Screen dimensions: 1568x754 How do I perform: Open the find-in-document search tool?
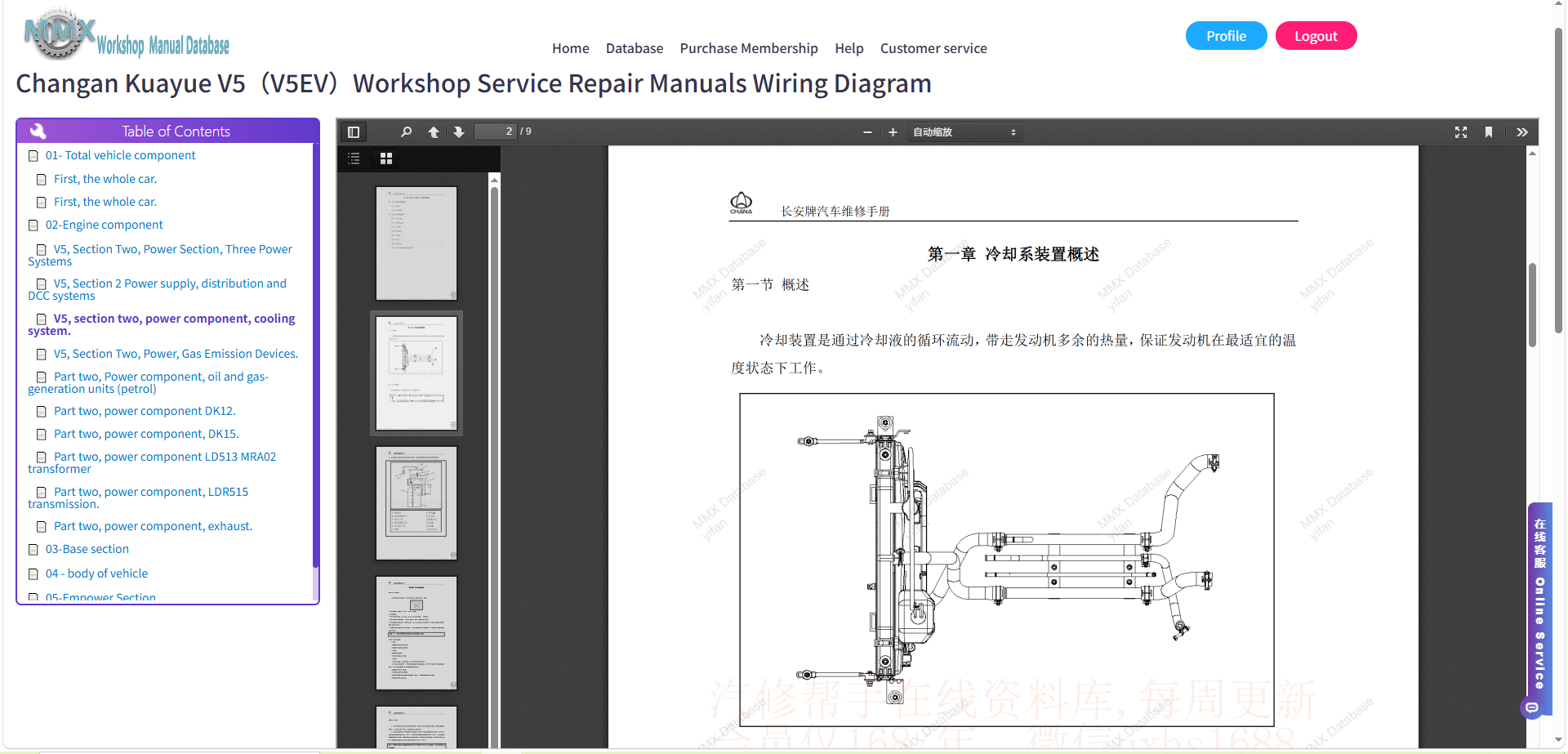tap(406, 132)
